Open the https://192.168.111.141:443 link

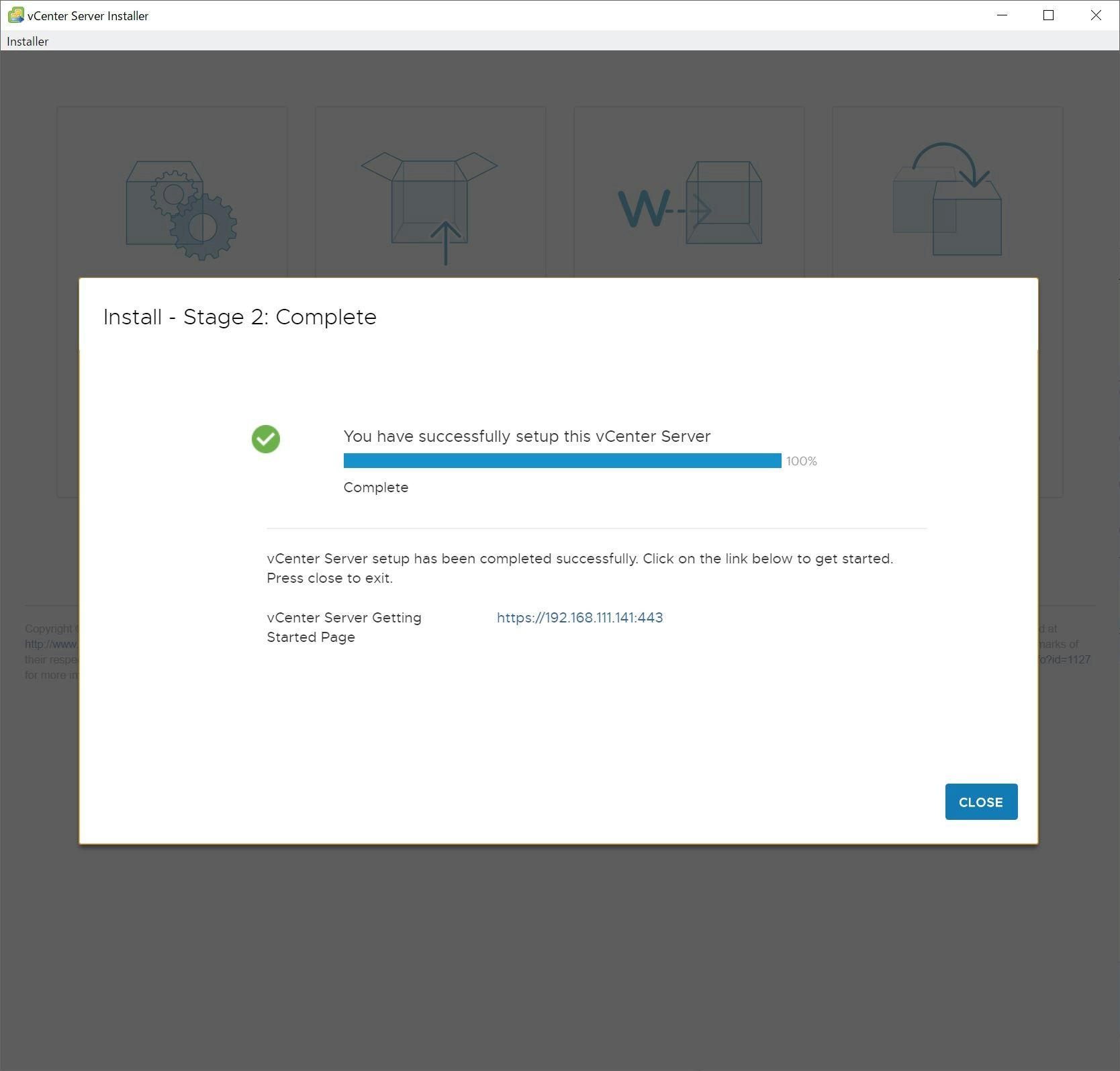point(579,618)
